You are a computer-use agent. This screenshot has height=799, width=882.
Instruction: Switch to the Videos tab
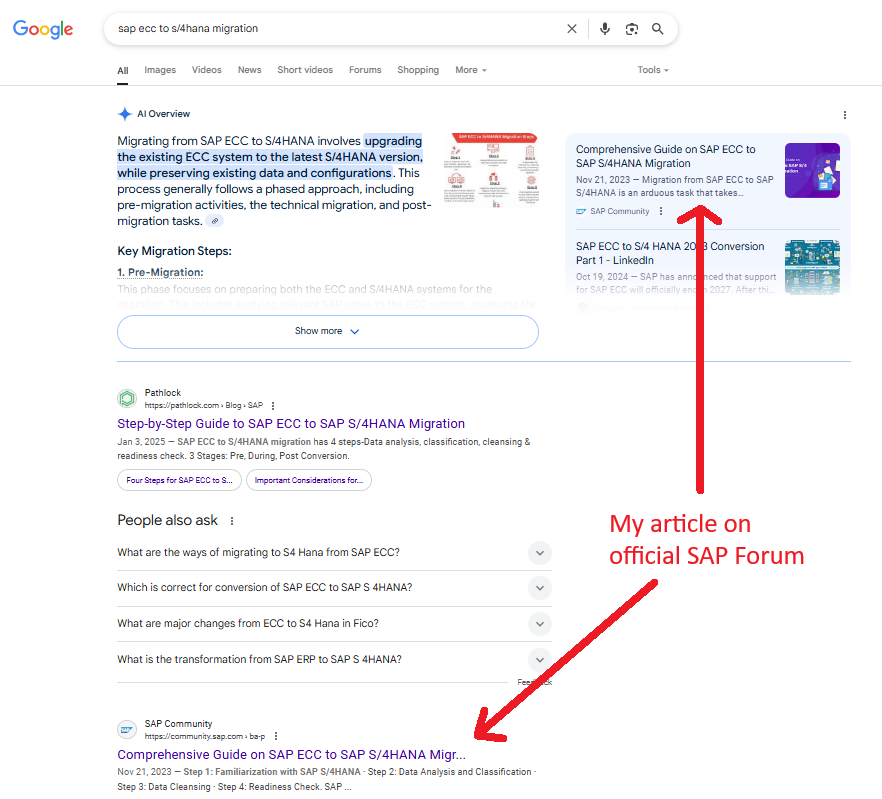point(206,70)
